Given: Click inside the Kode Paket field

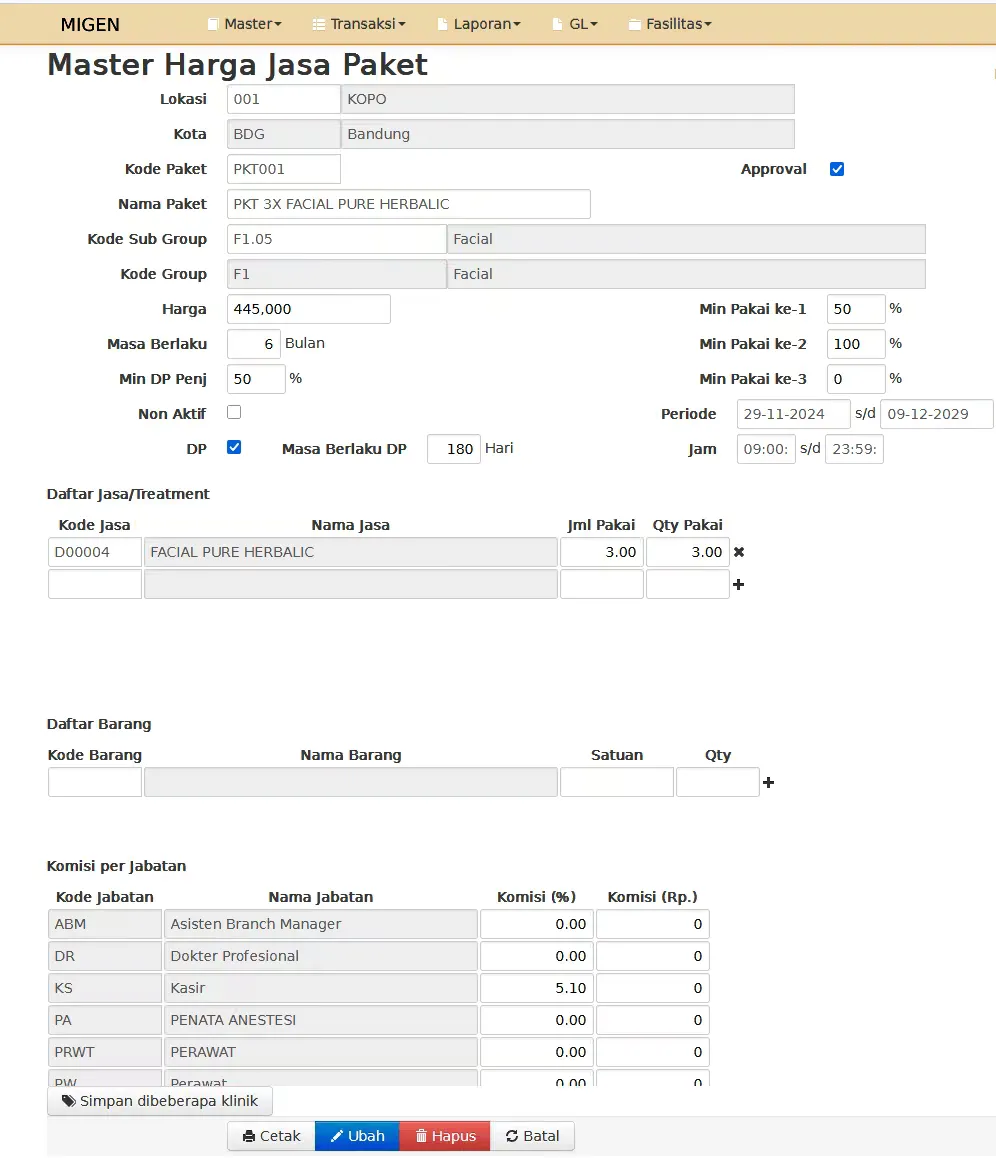Looking at the screenshot, I should click(284, 169).
